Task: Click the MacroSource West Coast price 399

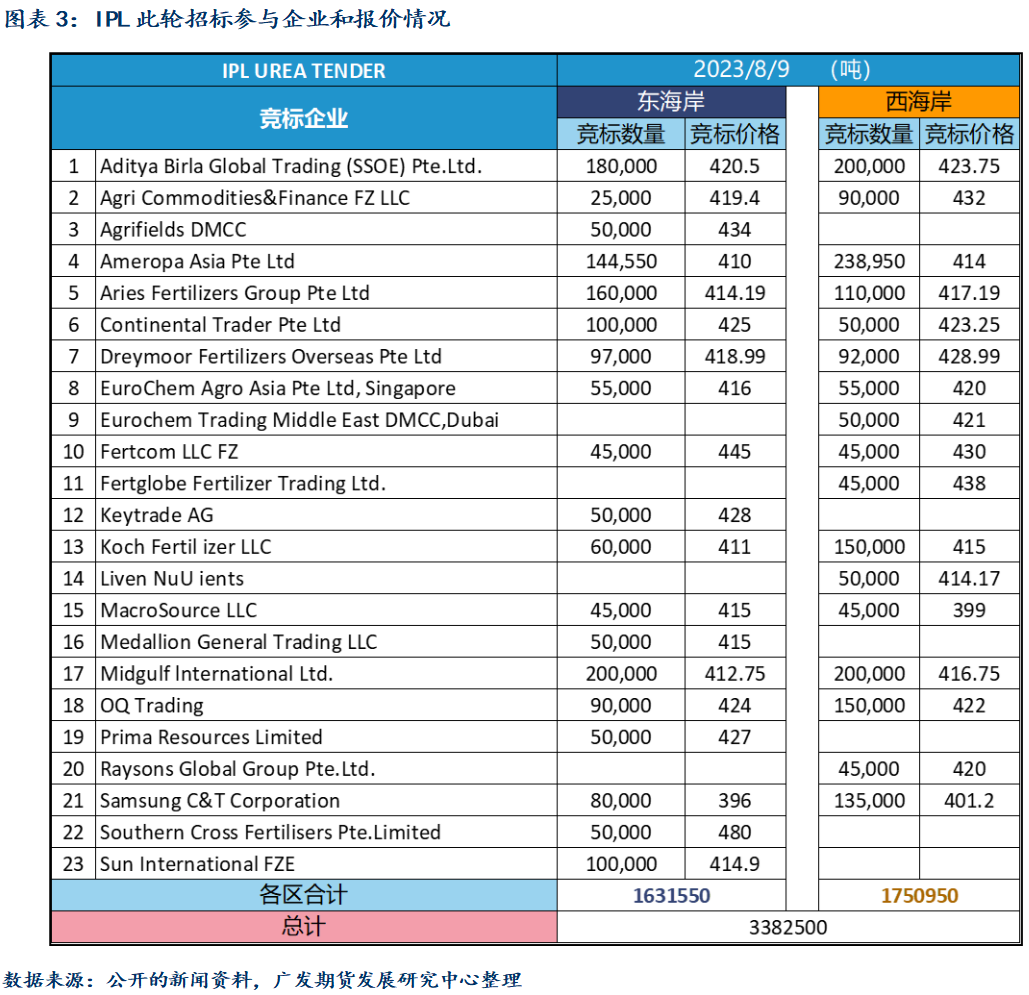Action: pyautogui.click(x=968, y=611)
